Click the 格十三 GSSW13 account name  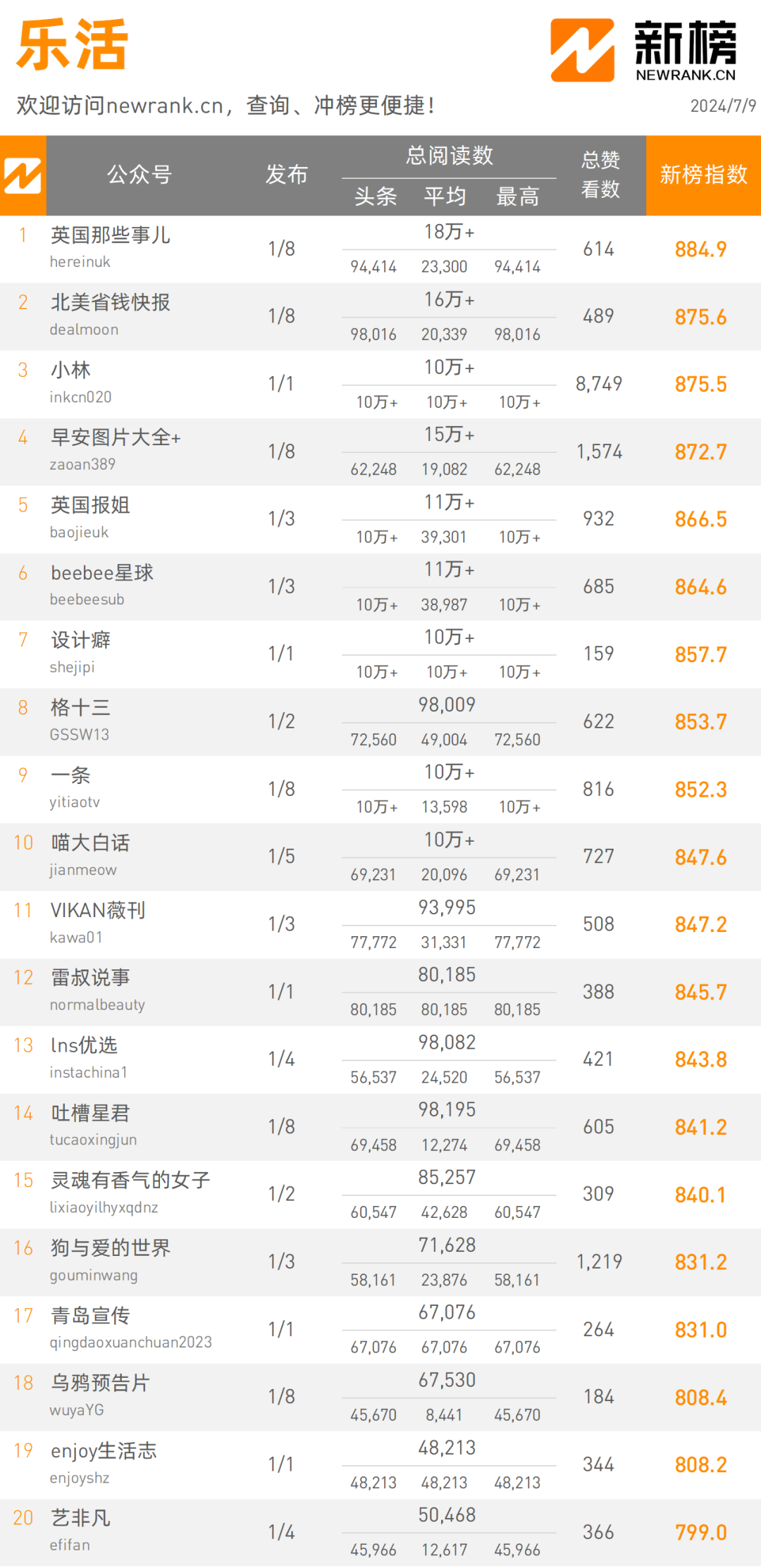80,708
